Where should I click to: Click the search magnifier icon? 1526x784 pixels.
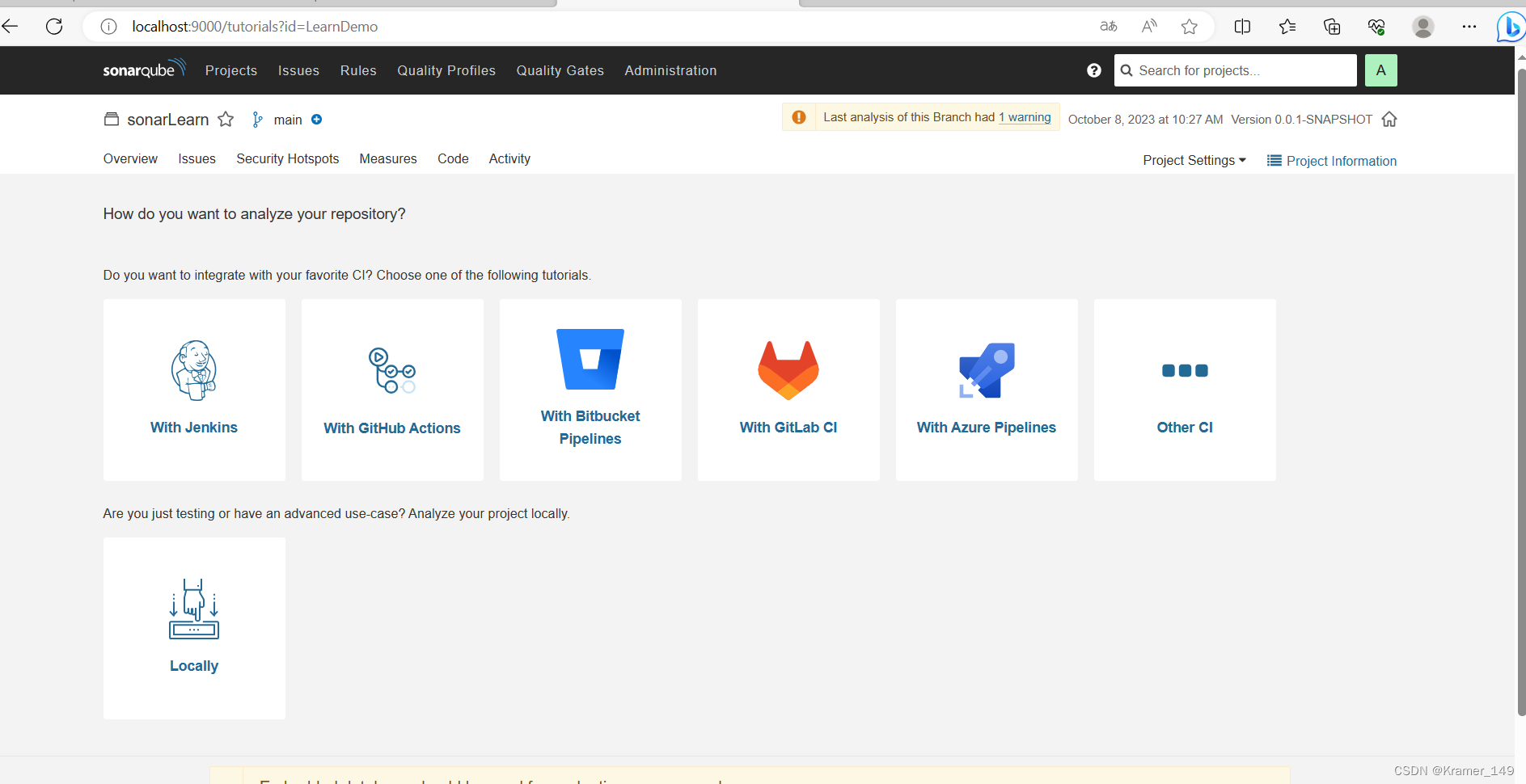[1127, 70]
